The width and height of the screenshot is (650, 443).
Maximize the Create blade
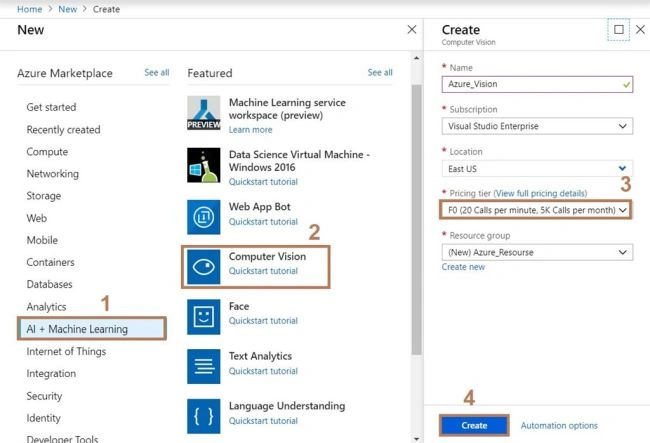click(618, 29)
